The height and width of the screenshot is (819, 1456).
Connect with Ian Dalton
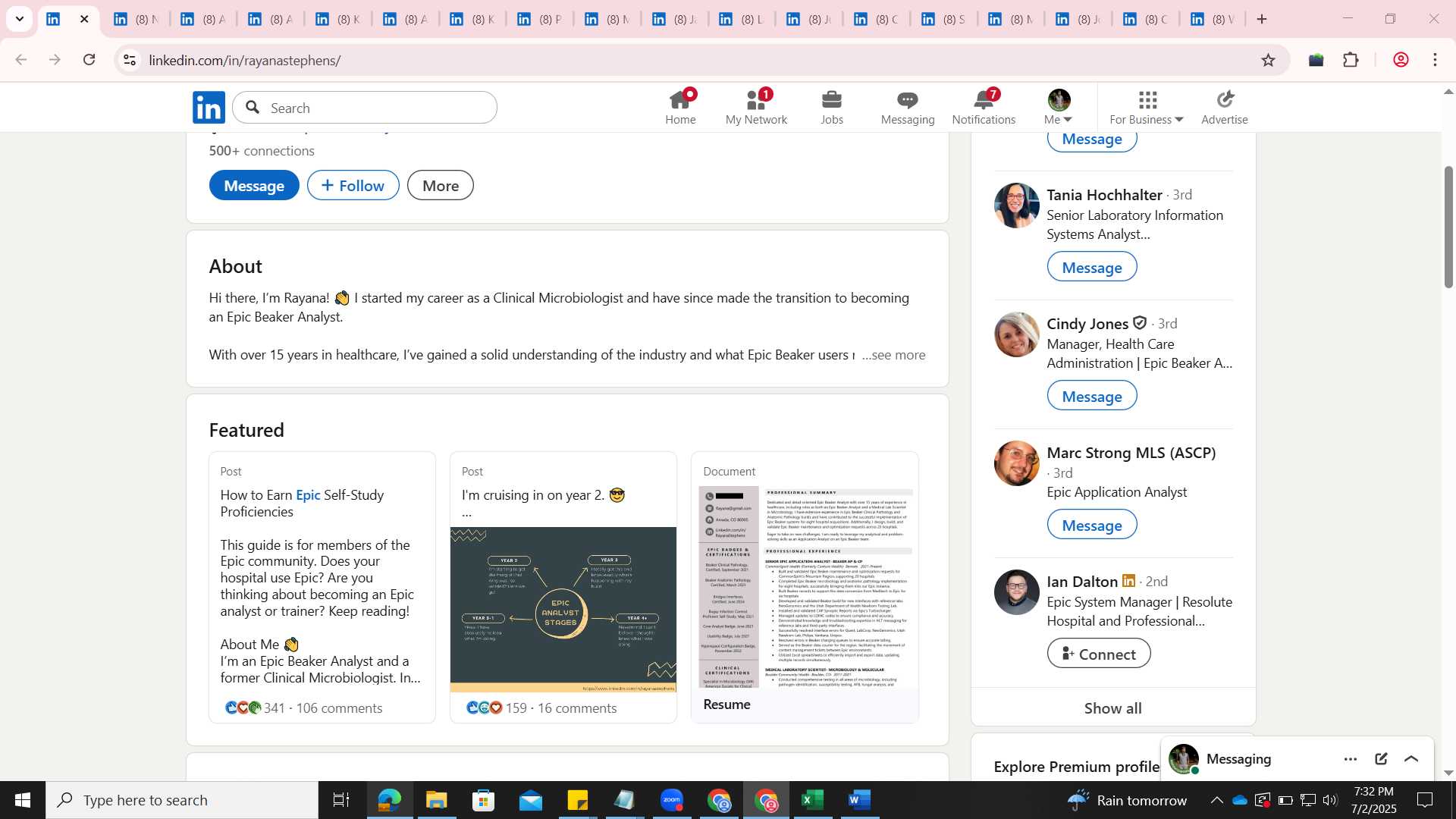tap(1099, 654)
